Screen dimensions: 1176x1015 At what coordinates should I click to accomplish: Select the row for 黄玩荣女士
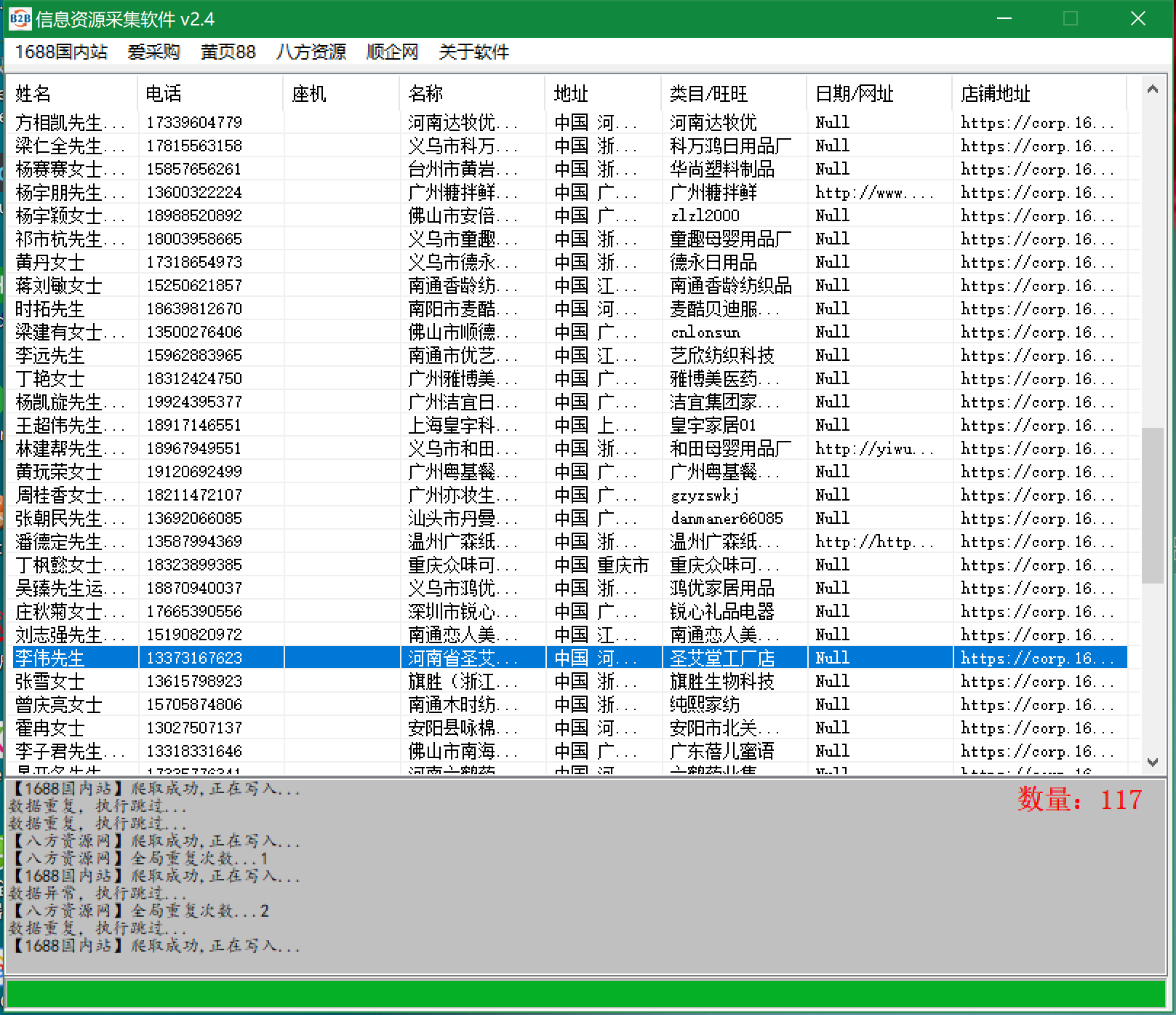tap(570, 471)
